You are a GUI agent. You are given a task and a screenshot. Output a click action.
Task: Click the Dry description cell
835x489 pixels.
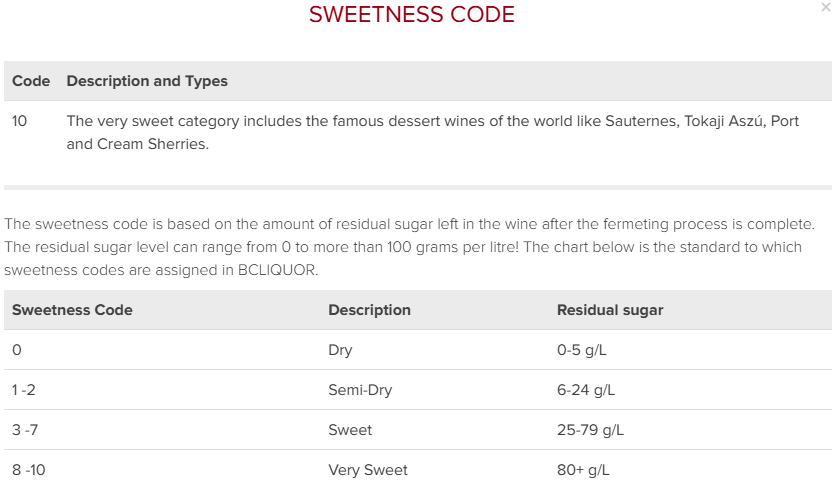pos(340,350)
